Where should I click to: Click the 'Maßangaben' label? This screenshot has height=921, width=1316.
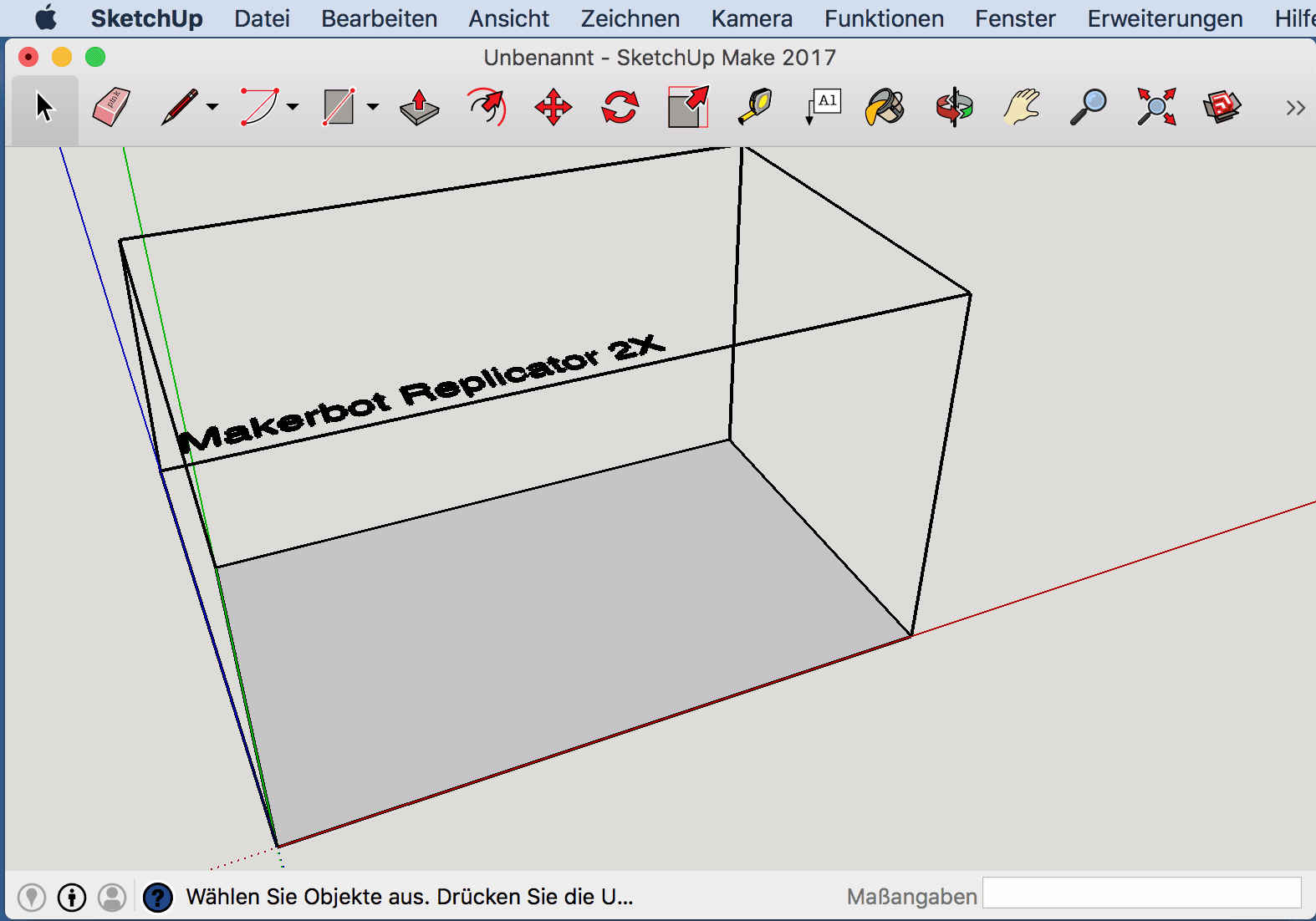point(911,897)
